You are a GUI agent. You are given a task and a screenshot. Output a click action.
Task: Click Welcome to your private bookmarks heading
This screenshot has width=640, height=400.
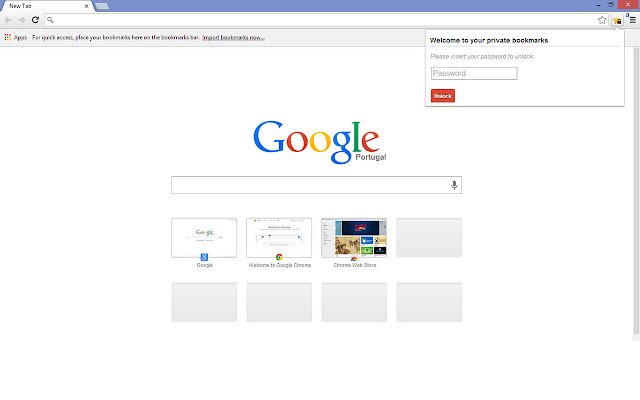[x=489, y=40]
